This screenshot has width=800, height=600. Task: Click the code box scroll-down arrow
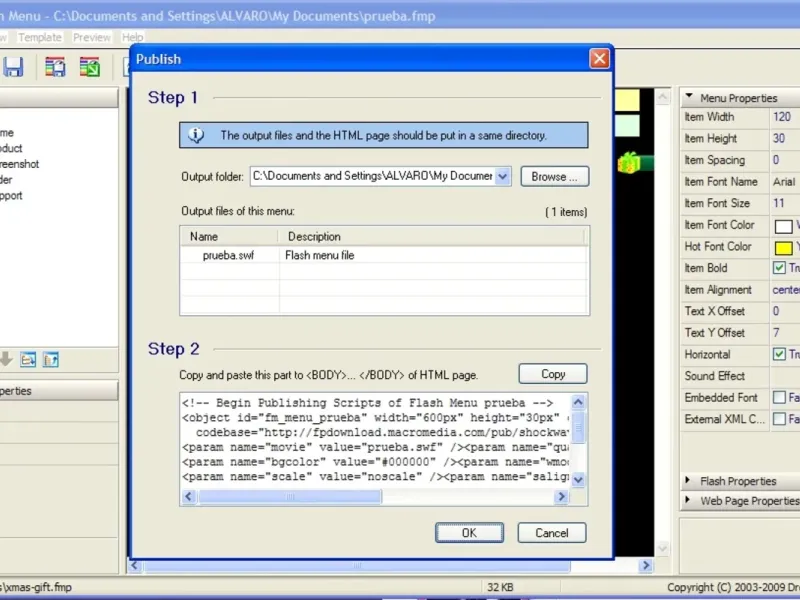[578, 480]
